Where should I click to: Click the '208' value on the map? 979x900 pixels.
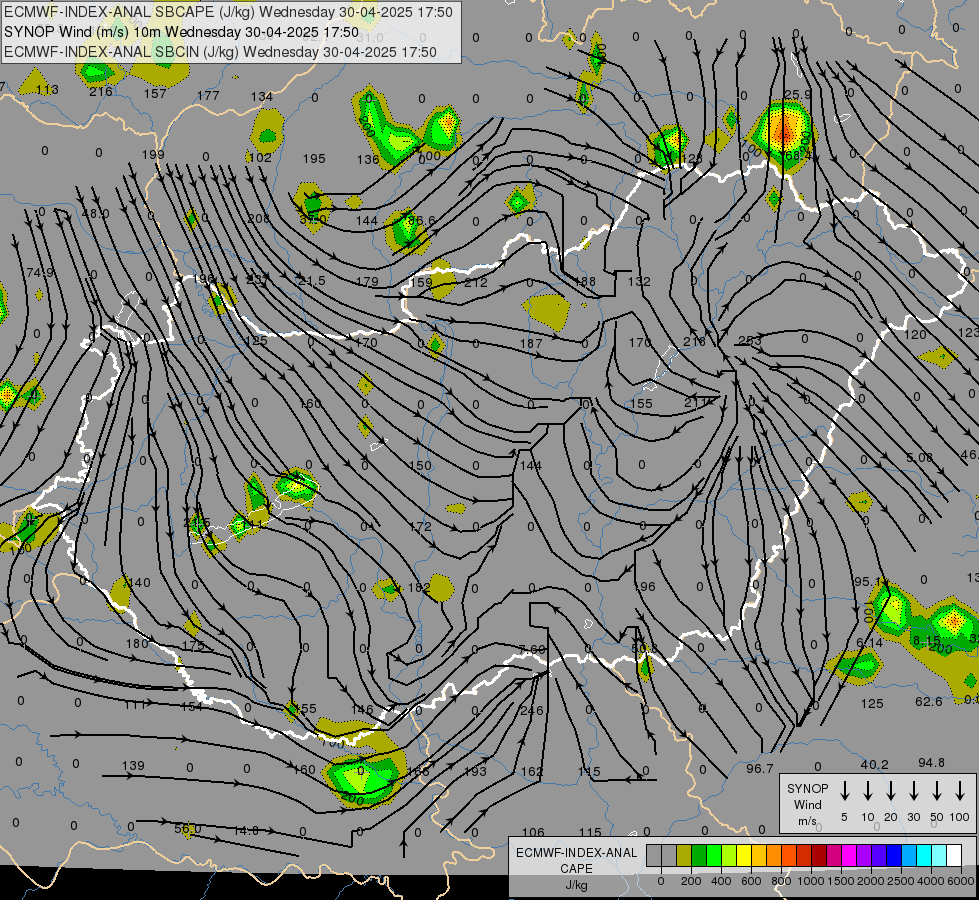coord(258,219)
